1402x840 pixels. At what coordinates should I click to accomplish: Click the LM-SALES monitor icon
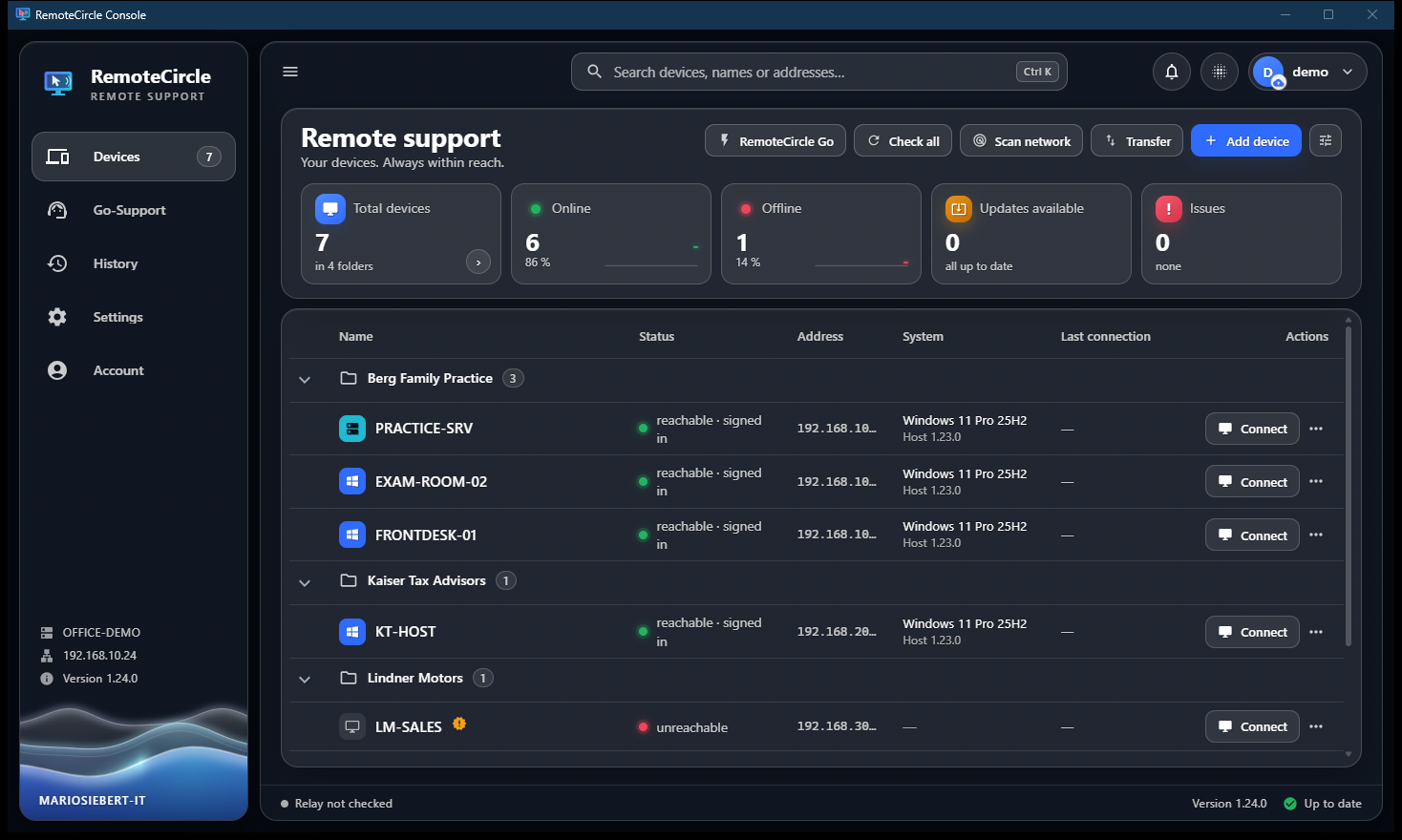point(352,726)
